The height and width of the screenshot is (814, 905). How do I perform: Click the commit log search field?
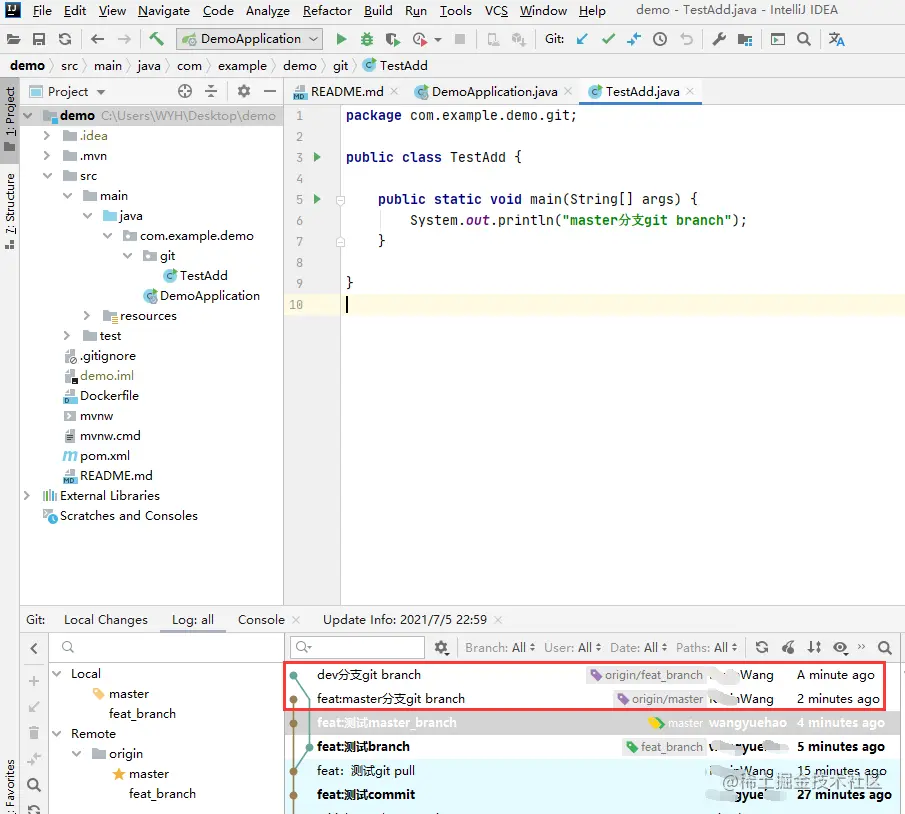pos(363,647)
